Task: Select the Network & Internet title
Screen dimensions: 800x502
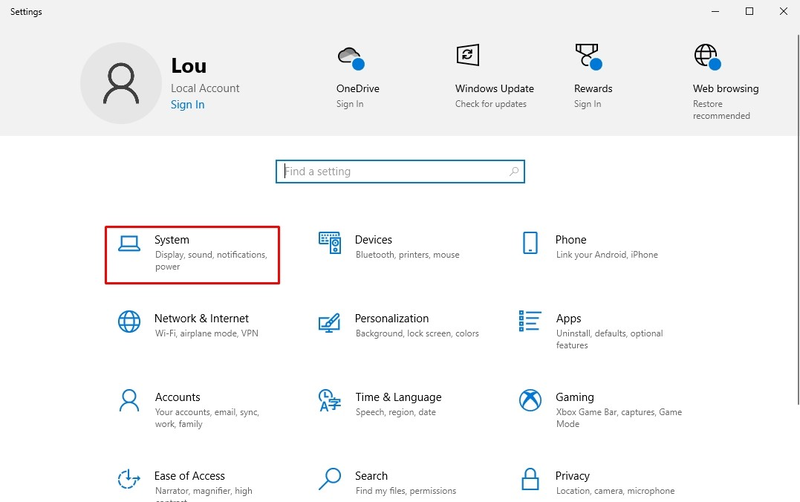Action: pyautogui.click(x=202, y=318)
